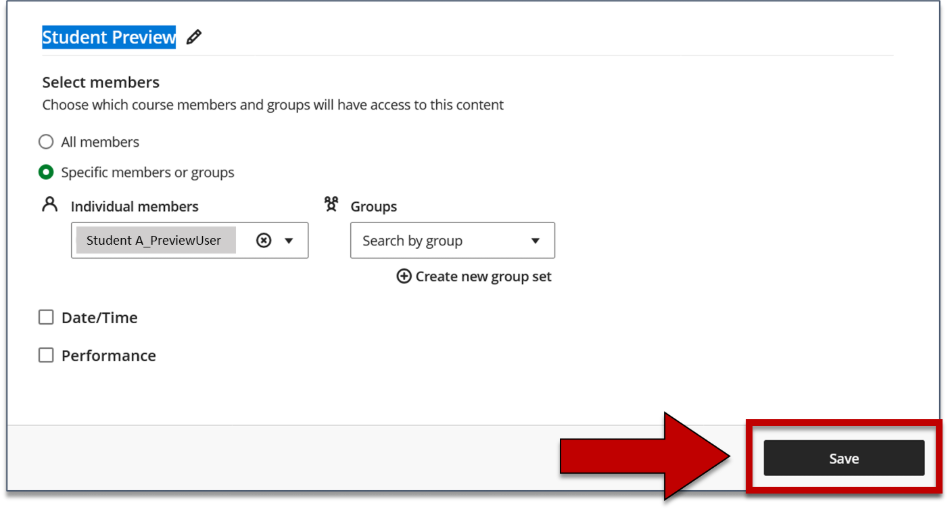Choose the Specific members or groups radio
This screenshot has width=948, height=510.
click(46, 172)
